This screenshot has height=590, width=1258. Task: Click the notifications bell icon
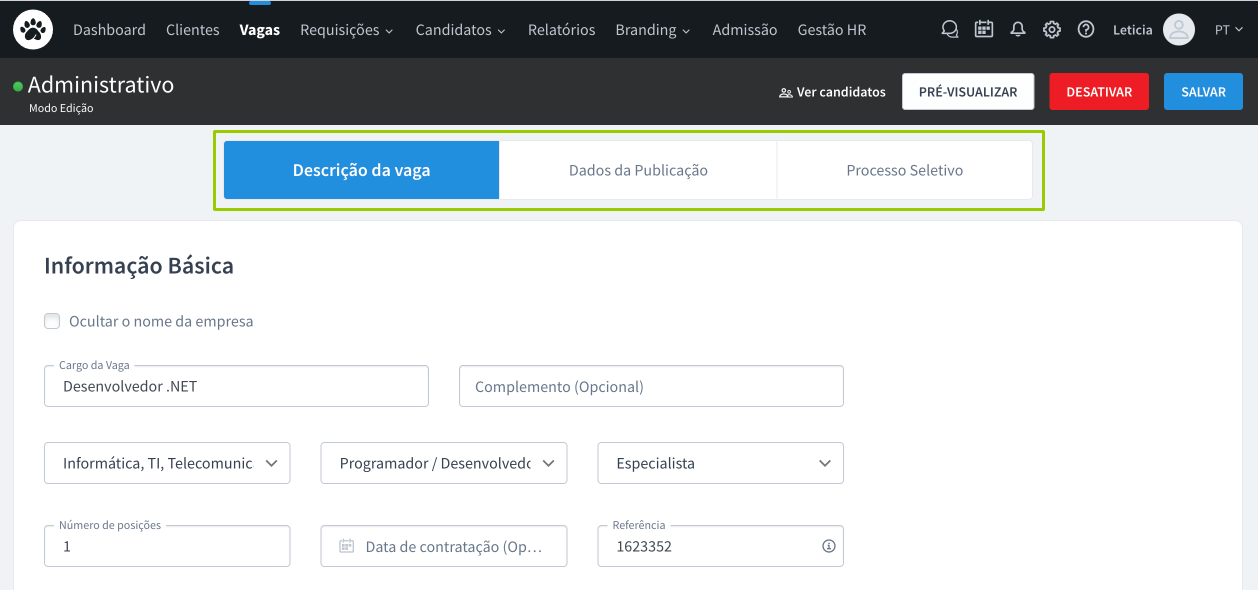1018,30
